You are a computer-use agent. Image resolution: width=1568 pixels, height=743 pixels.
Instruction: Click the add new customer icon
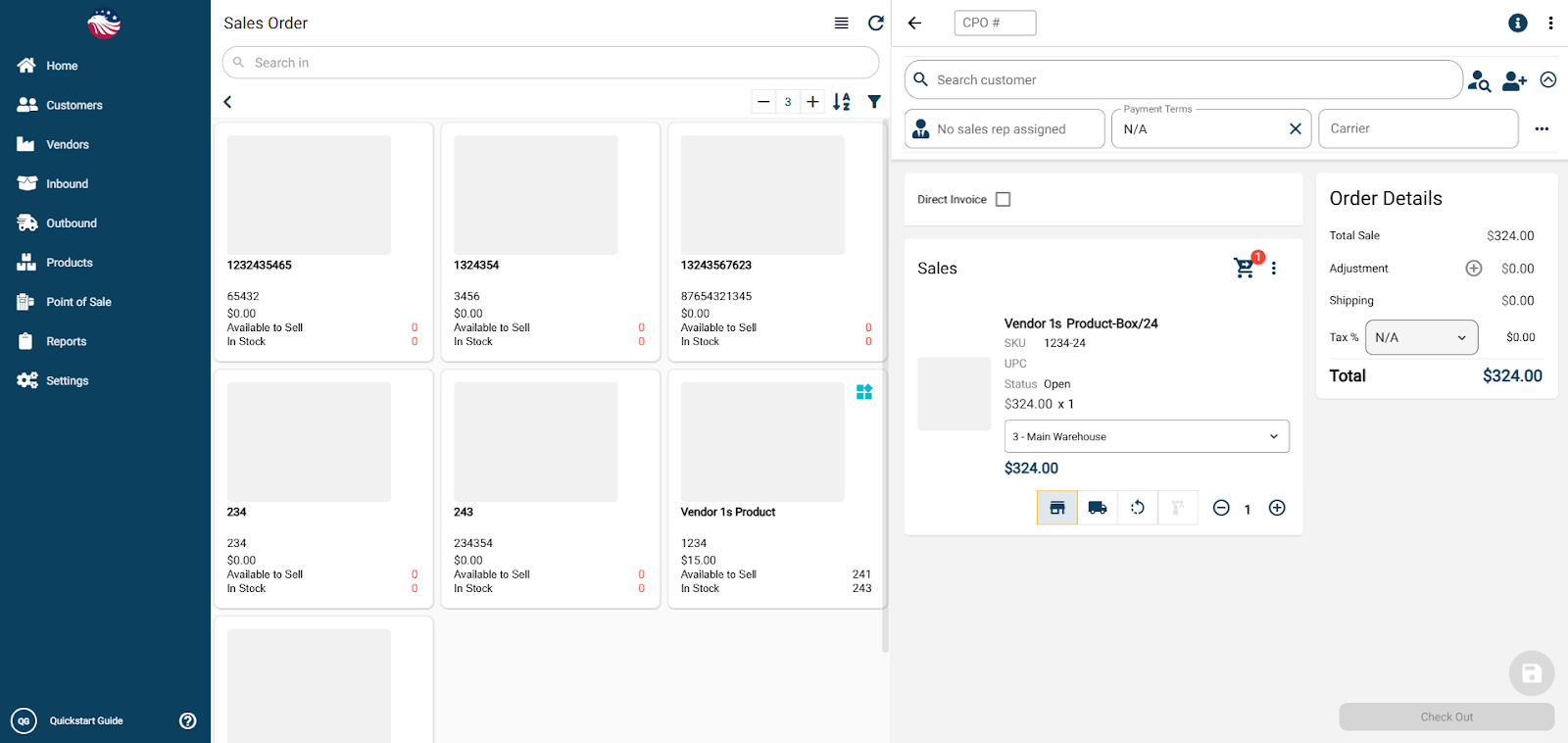coord(1514,80)
